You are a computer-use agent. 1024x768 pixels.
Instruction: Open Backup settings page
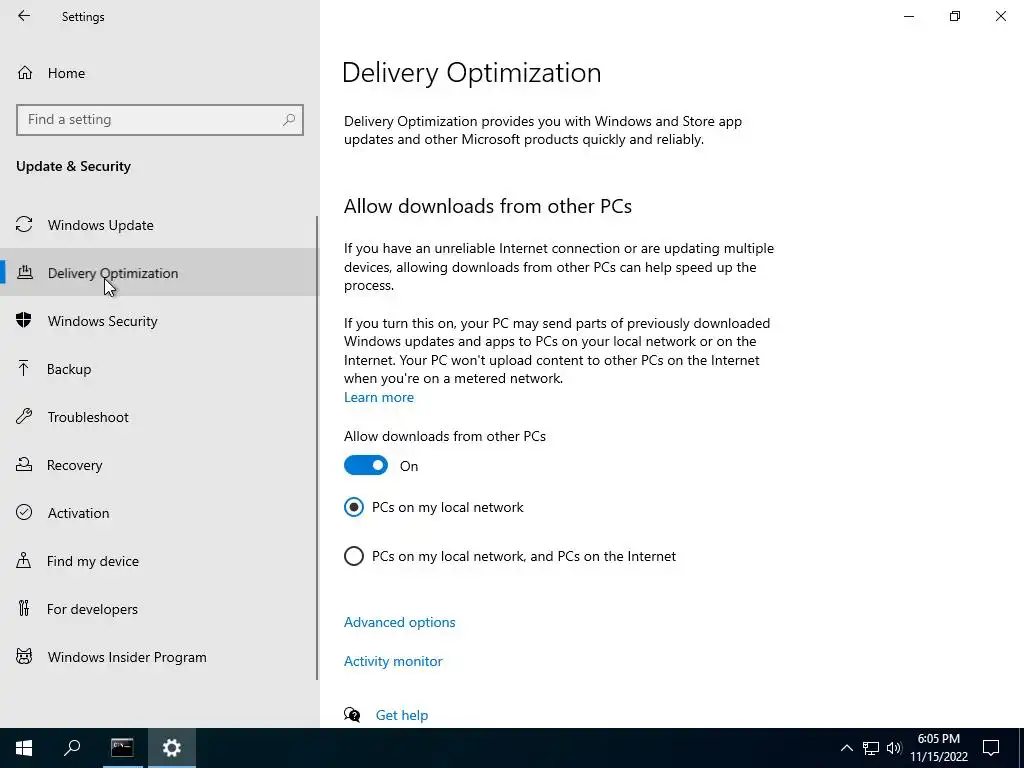[x=158, y=368]
